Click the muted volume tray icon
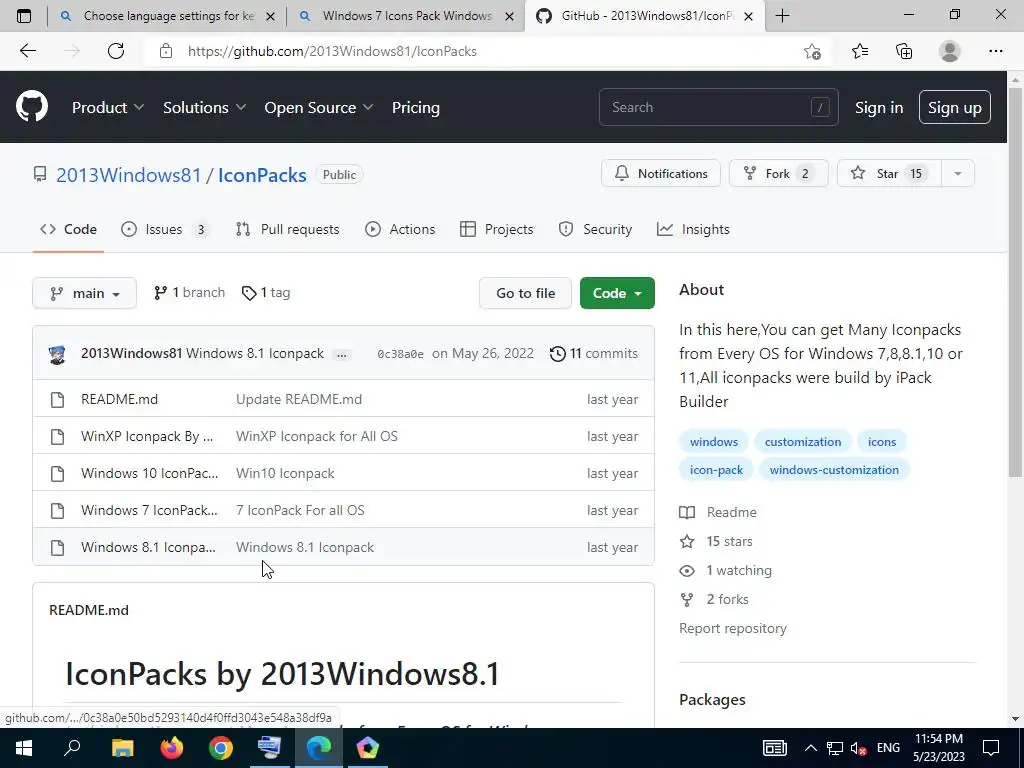1024x768 pixels. [858, 748]
